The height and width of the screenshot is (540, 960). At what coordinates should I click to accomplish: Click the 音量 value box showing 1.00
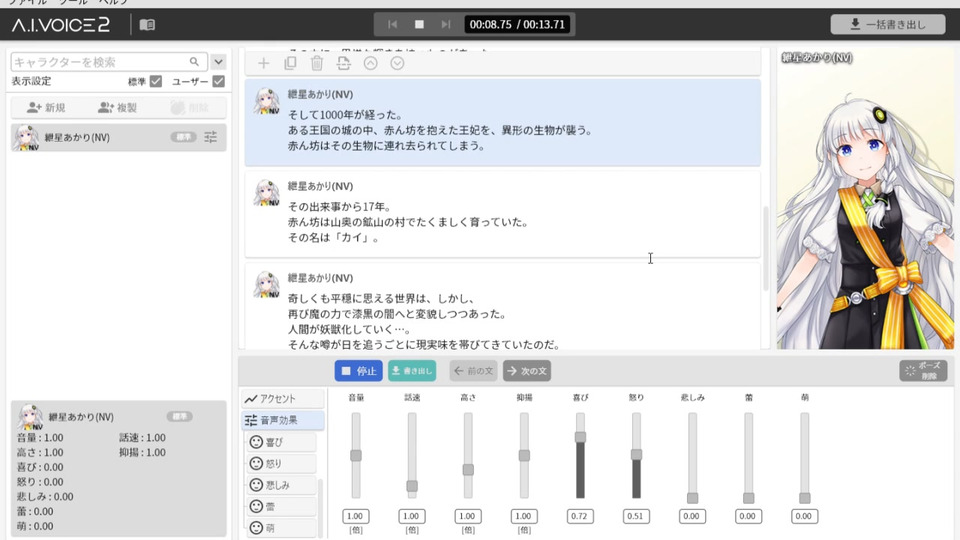[x=356, y=516]
